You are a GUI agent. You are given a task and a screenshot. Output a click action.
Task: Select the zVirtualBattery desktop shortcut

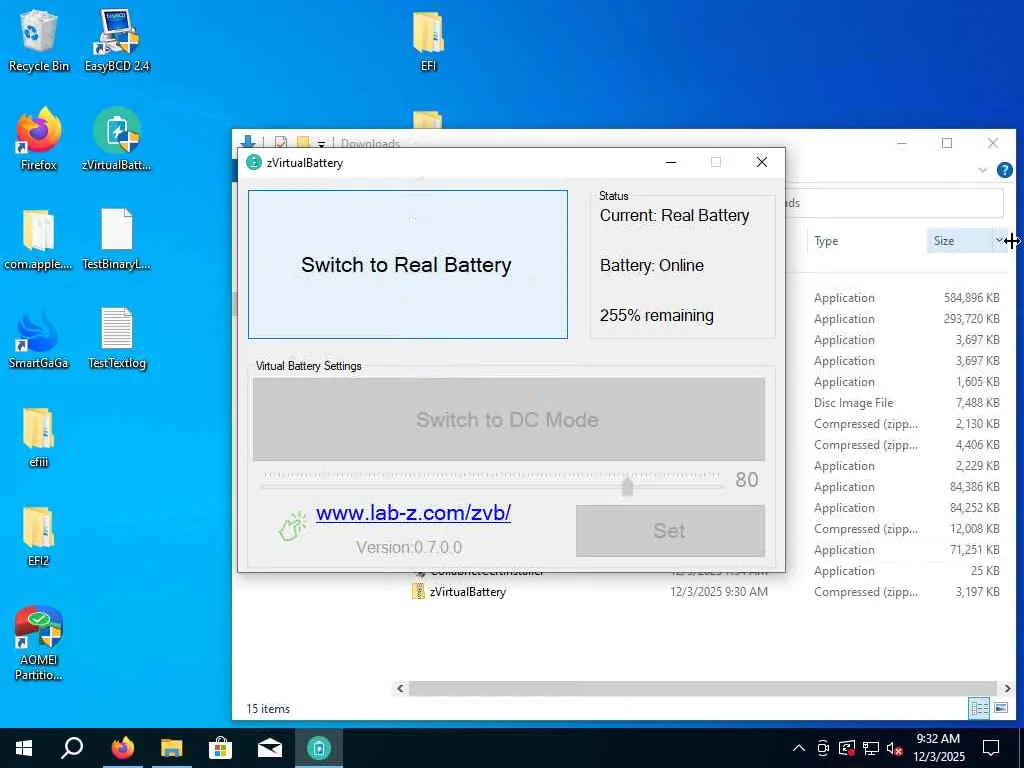tap(117, 140)
